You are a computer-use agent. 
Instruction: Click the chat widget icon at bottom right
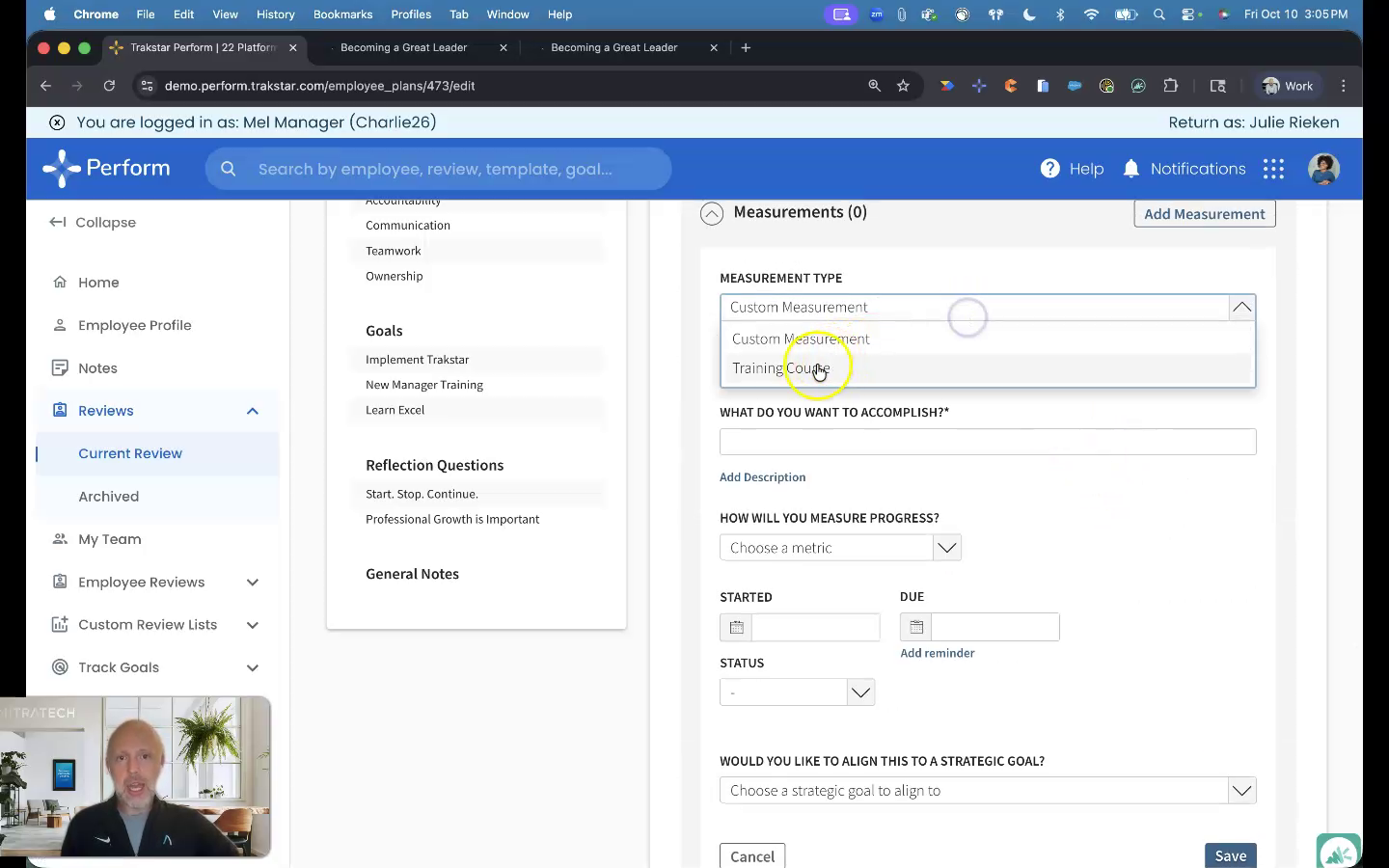[1339, 852]
